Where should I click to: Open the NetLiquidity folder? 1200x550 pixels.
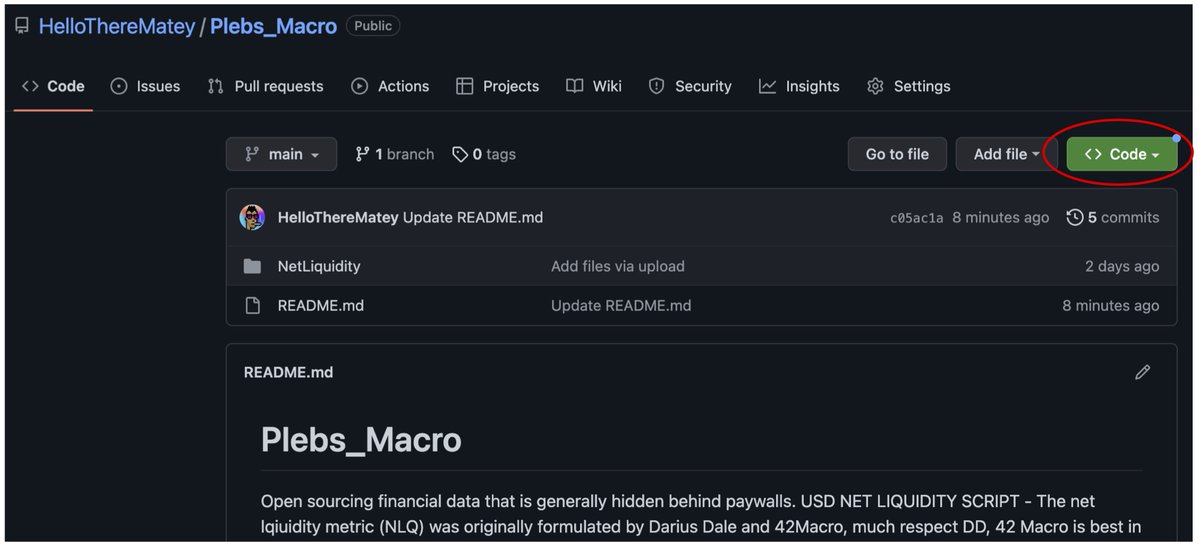point(319,266)
